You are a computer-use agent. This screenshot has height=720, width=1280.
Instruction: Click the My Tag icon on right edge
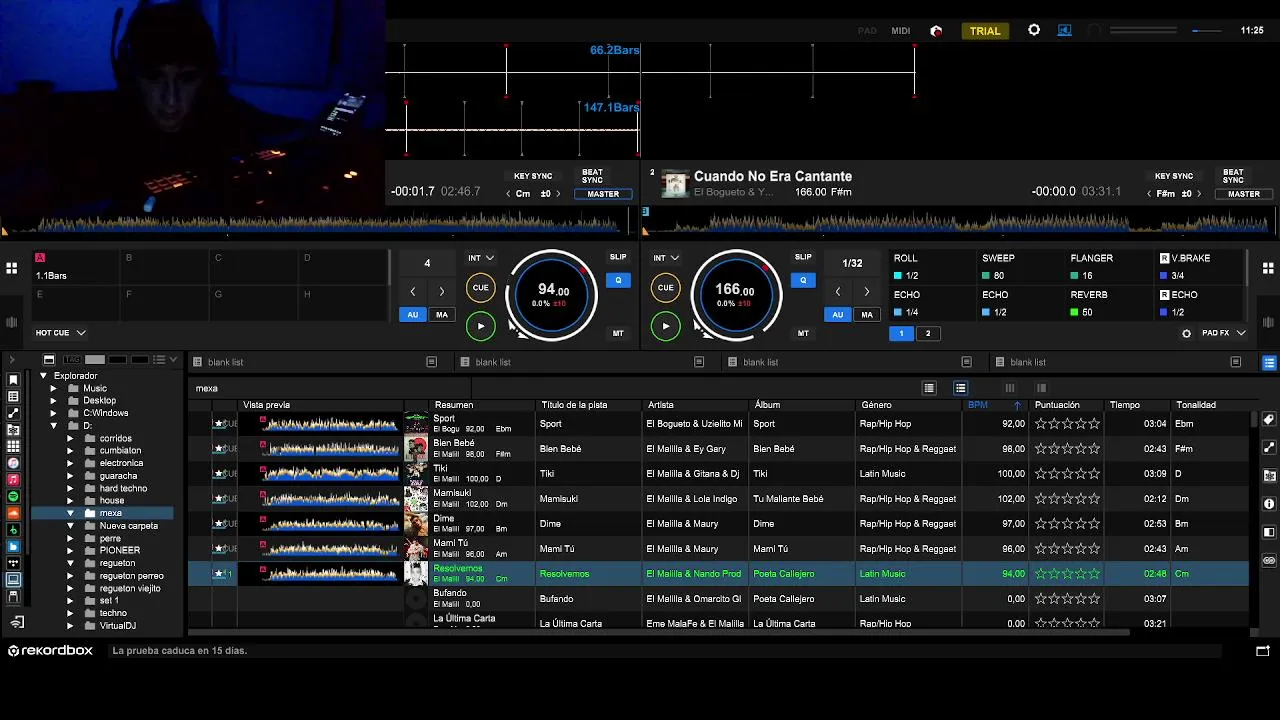(x=1269, y=420)
